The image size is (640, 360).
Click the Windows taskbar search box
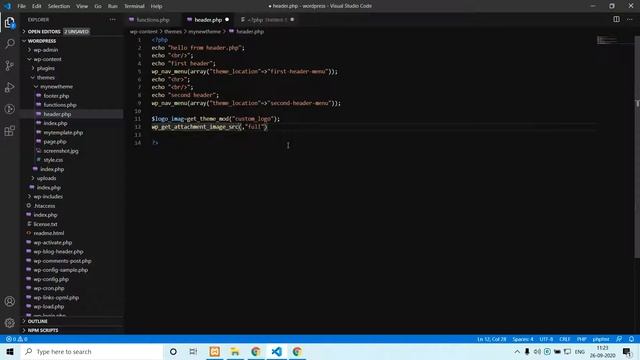(x=92, y=351)
